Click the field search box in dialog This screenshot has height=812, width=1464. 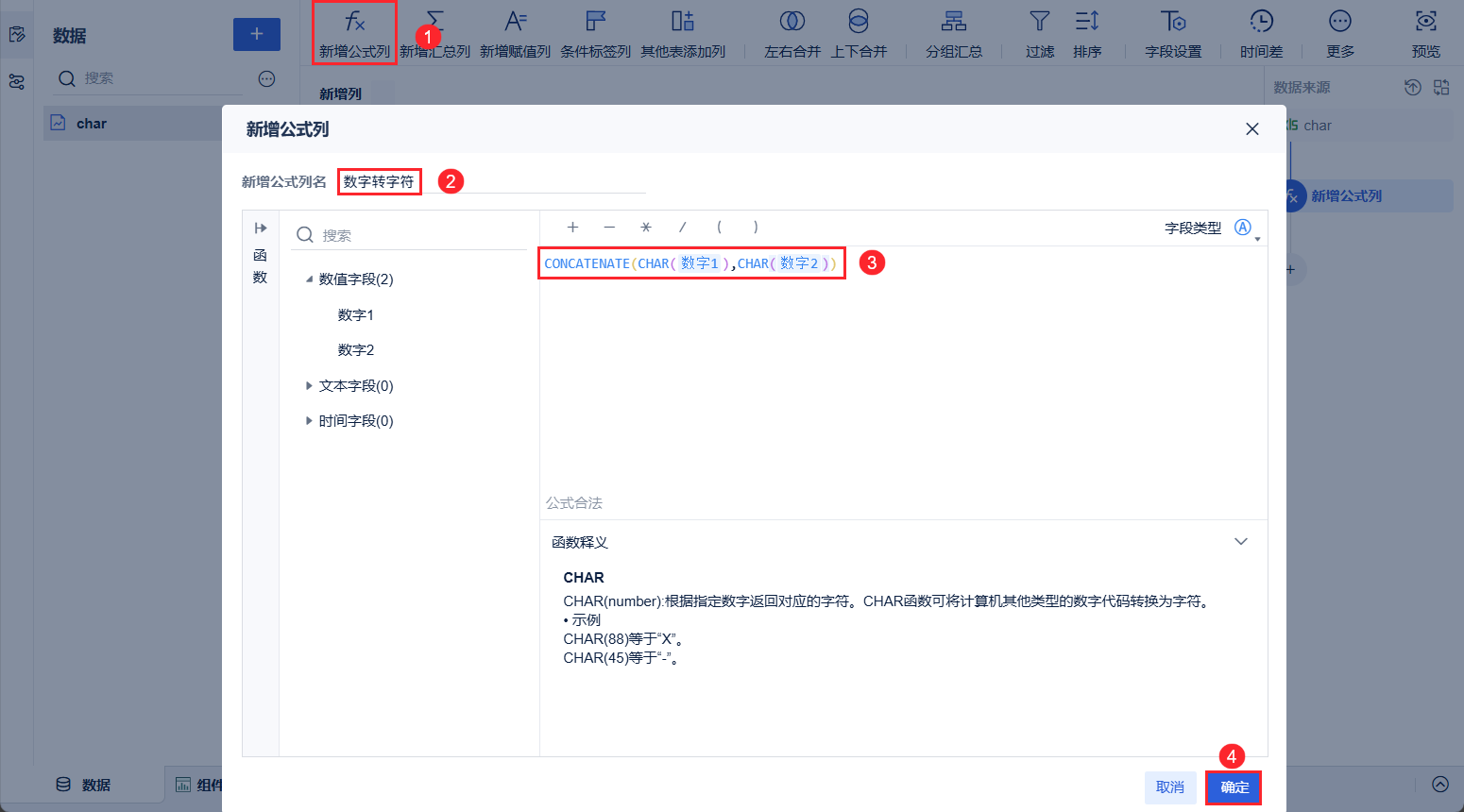411,235
